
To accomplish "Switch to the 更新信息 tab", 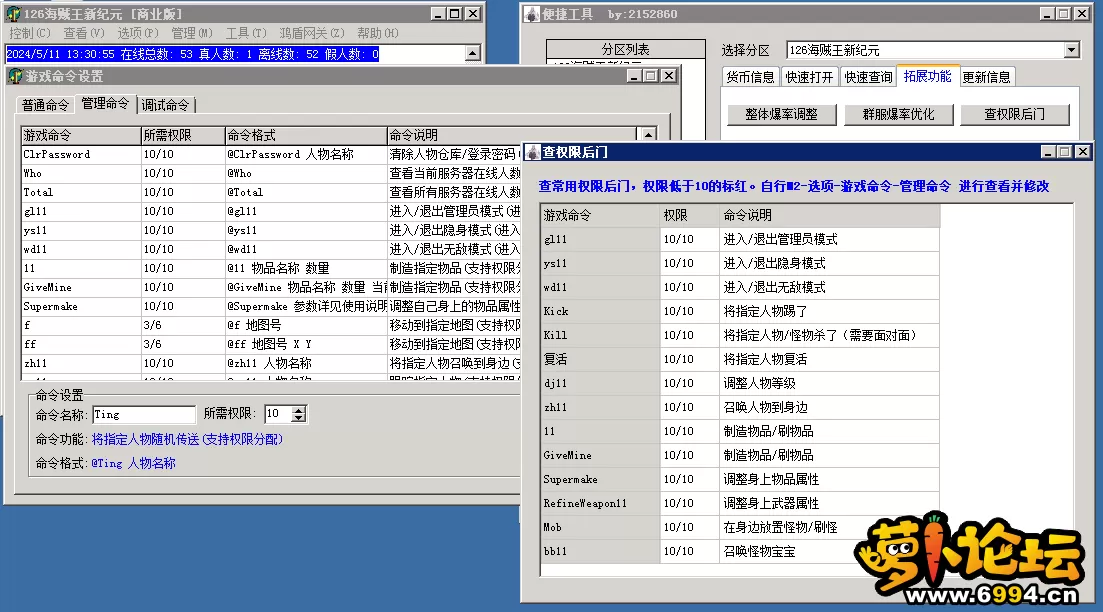I will pyautogui.click(x=986, y=77).
